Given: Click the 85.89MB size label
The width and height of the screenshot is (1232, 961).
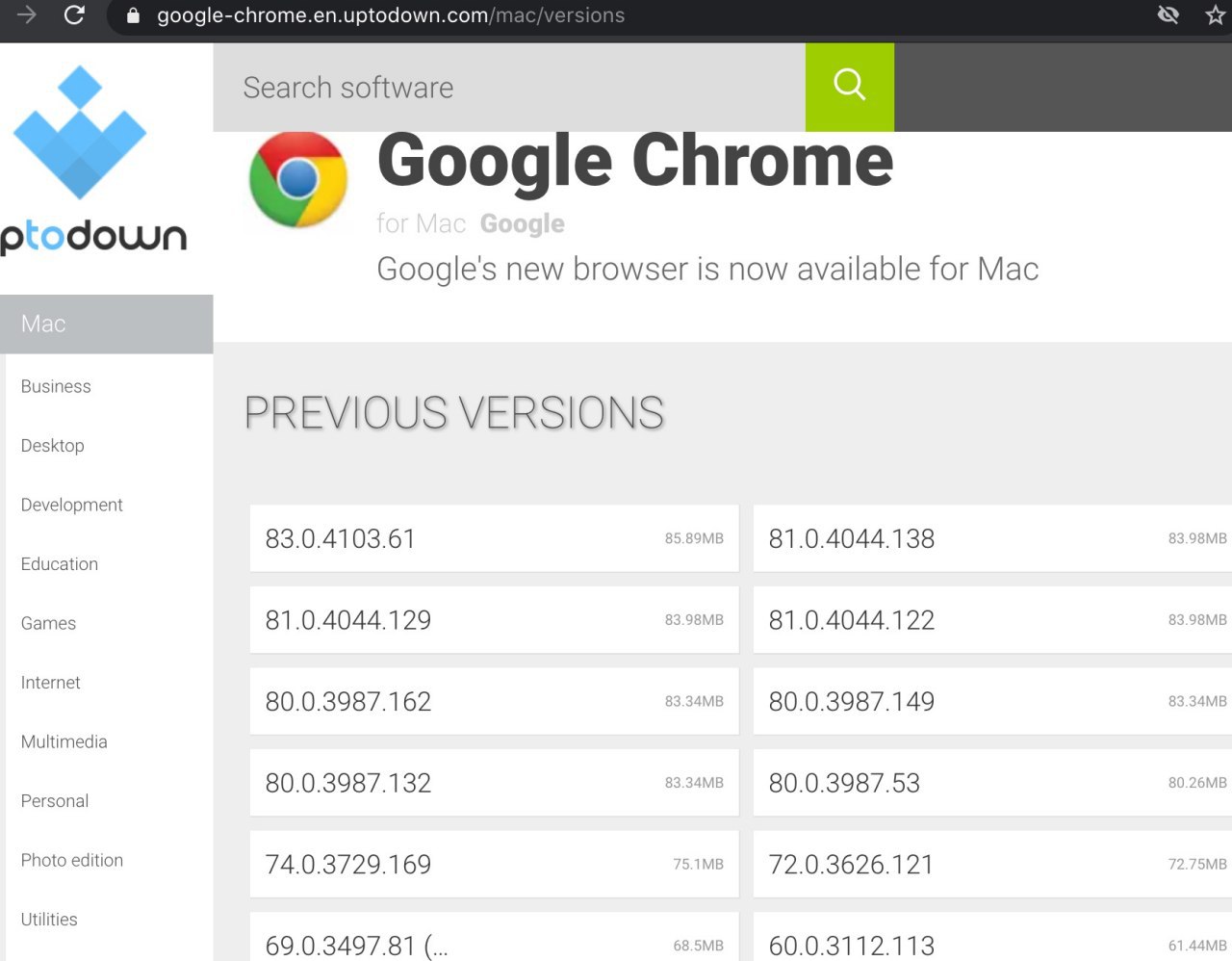Looking at the screenshot, I should [694, 538].
